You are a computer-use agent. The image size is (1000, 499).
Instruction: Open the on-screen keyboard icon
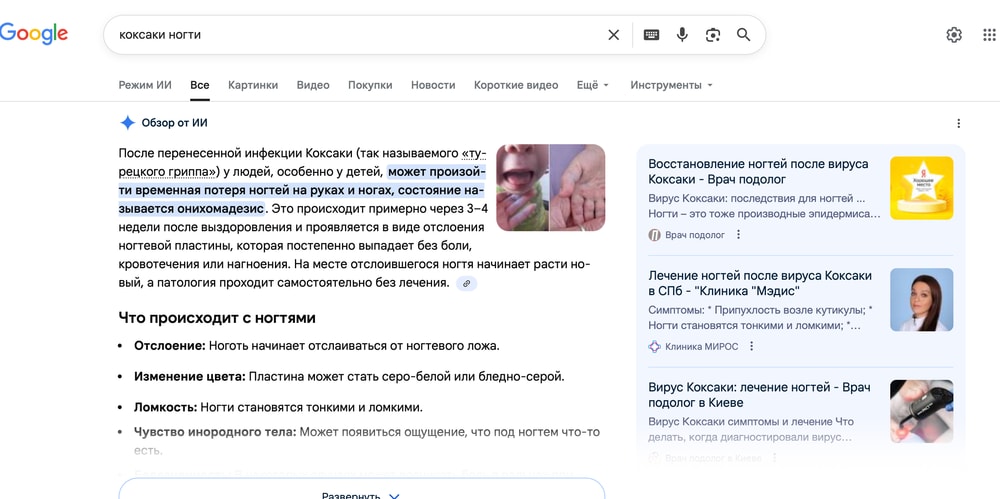pos(651,35)
